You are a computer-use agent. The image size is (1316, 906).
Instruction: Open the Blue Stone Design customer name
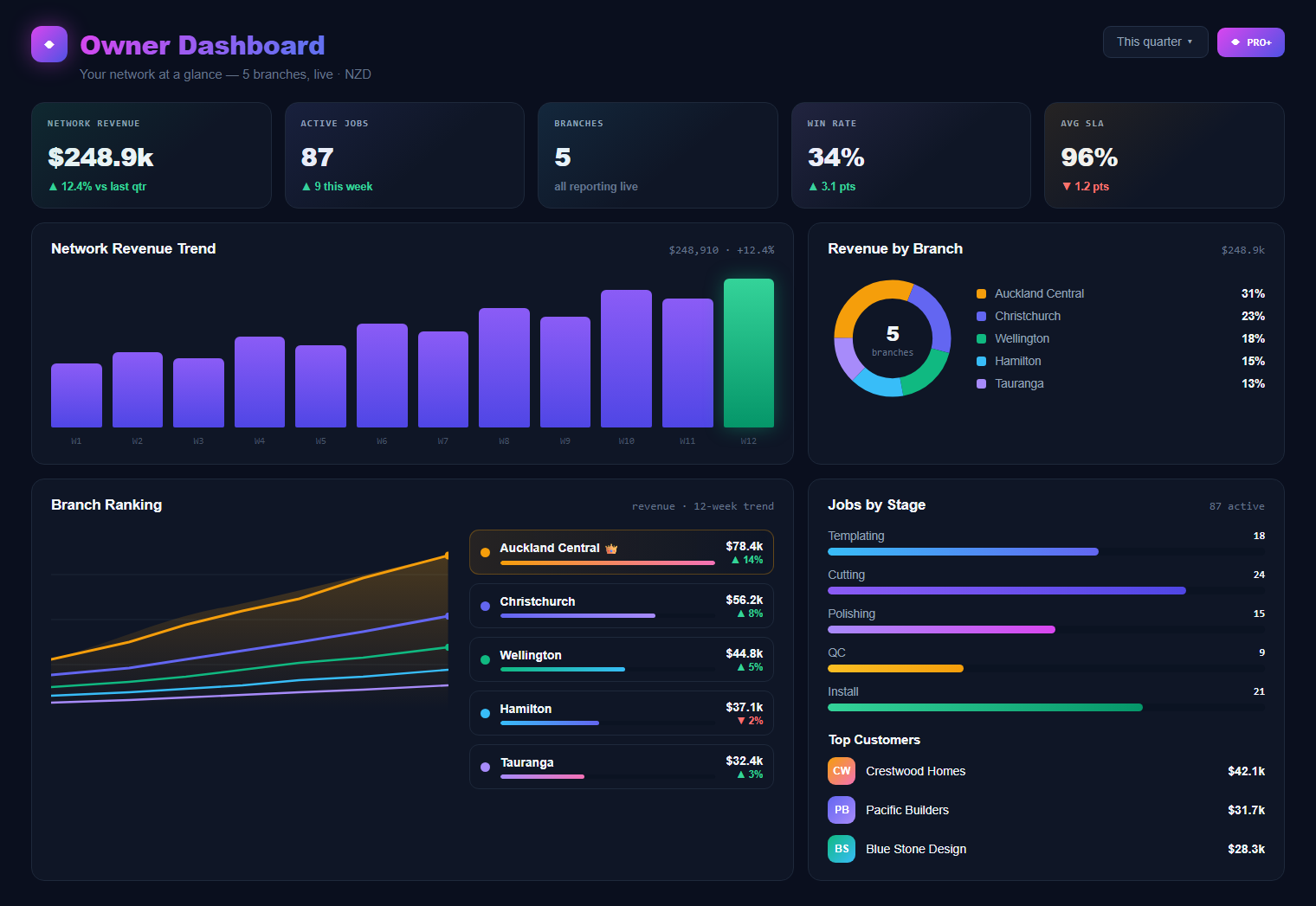pos(916,849)
